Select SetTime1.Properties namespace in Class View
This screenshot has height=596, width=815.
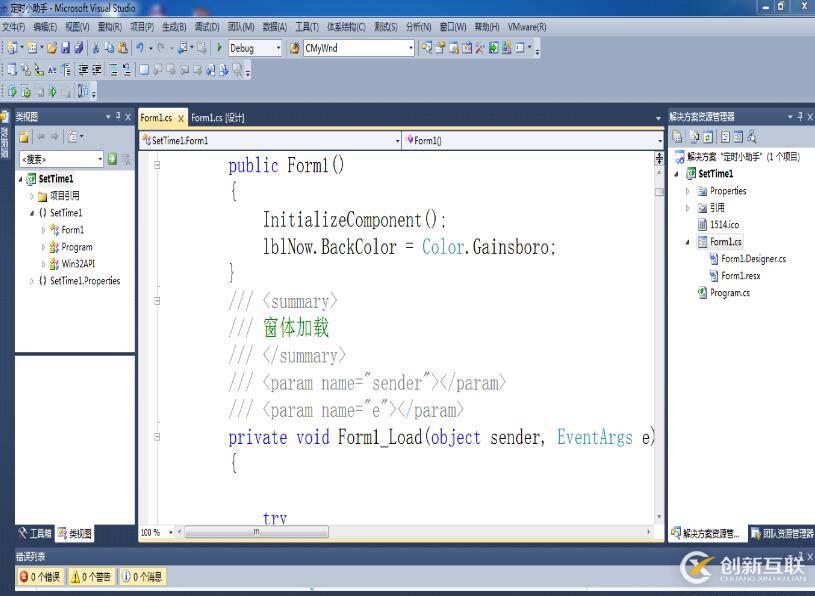(x=85, y=281)
